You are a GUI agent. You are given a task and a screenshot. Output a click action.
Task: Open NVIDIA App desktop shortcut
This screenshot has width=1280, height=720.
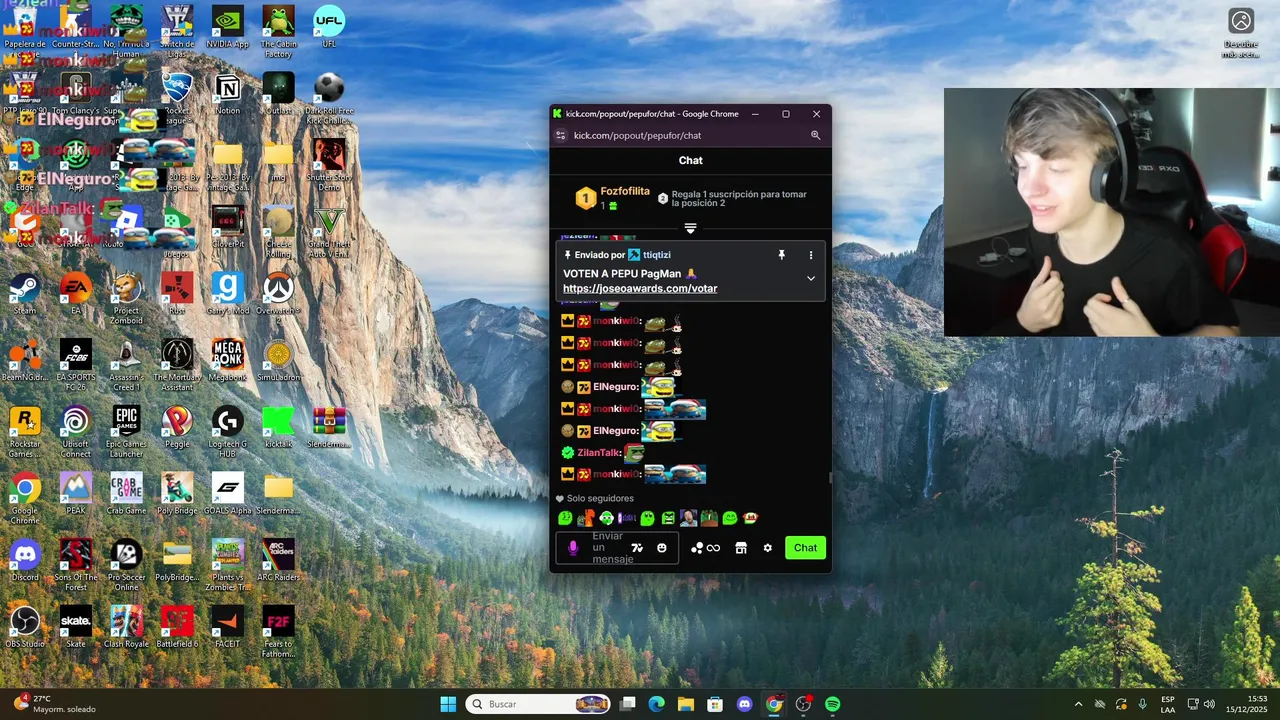(228, 27)
